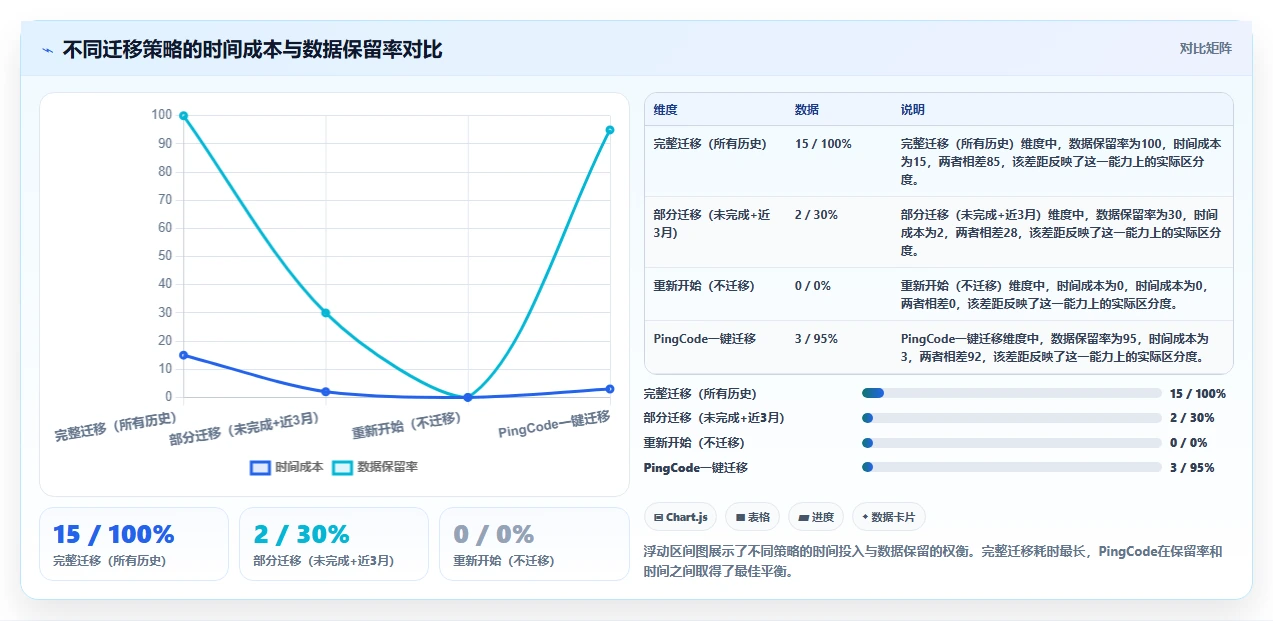Click the PingCode一键迁移 progress bar
This screenshot has width=1273, height=621.
tap(1011, 467)
